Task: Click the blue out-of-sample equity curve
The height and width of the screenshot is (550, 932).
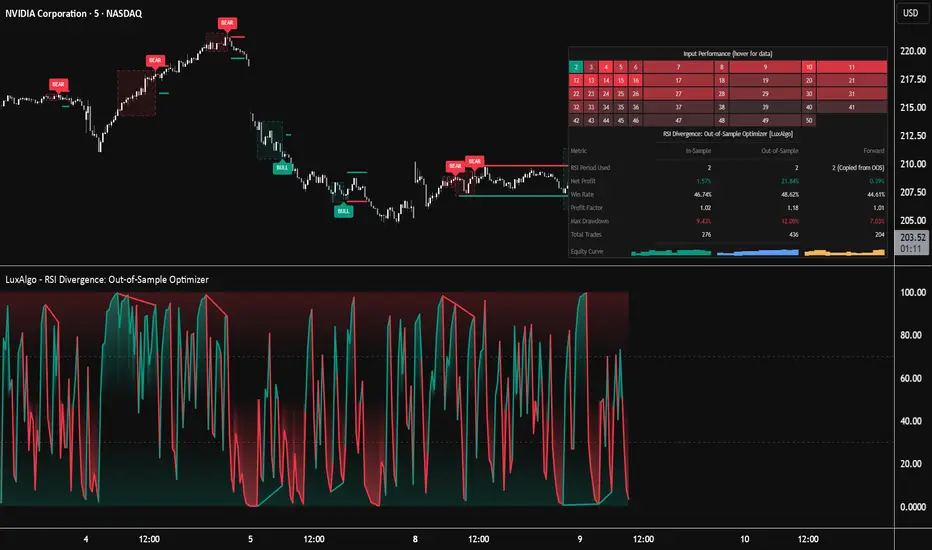Action: tap(758, 253)
